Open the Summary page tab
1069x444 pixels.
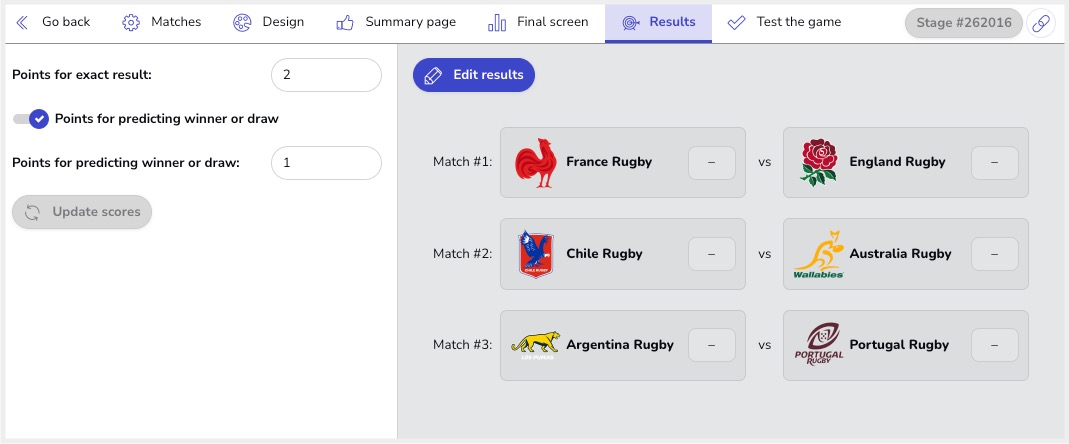click(396, 23)
